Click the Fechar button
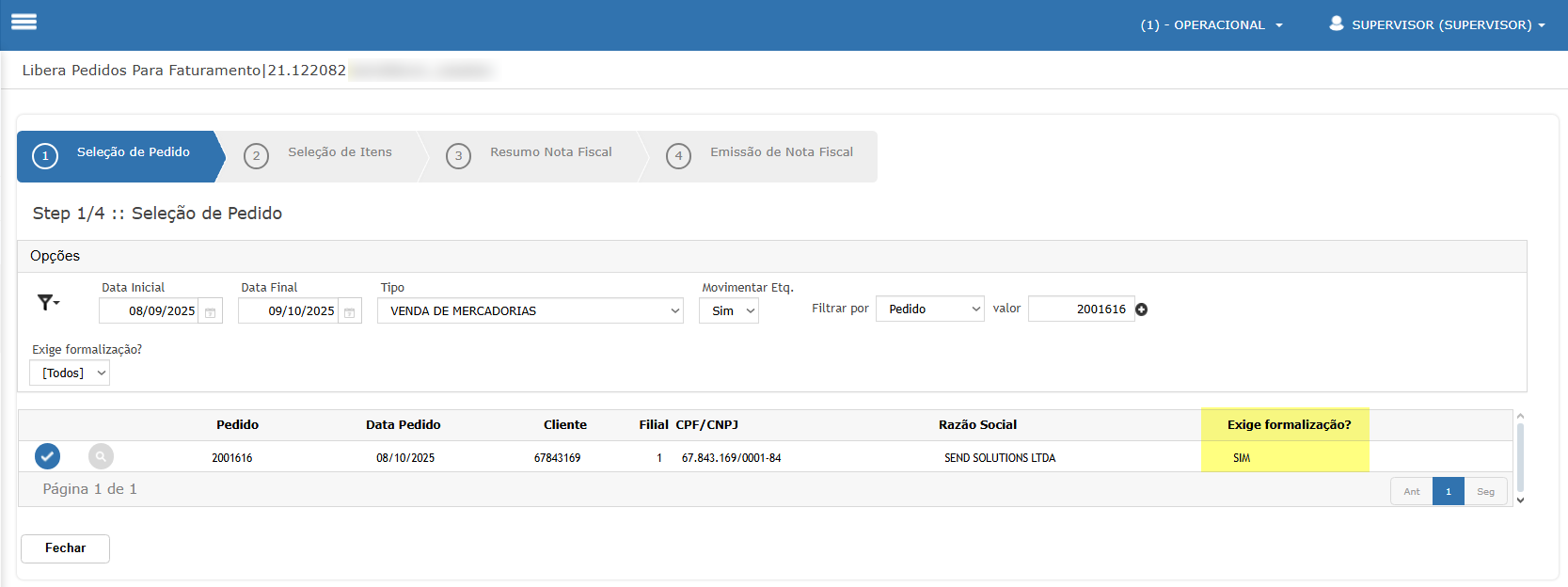This screenshot has height=587, width=1568. click(65, 548)
